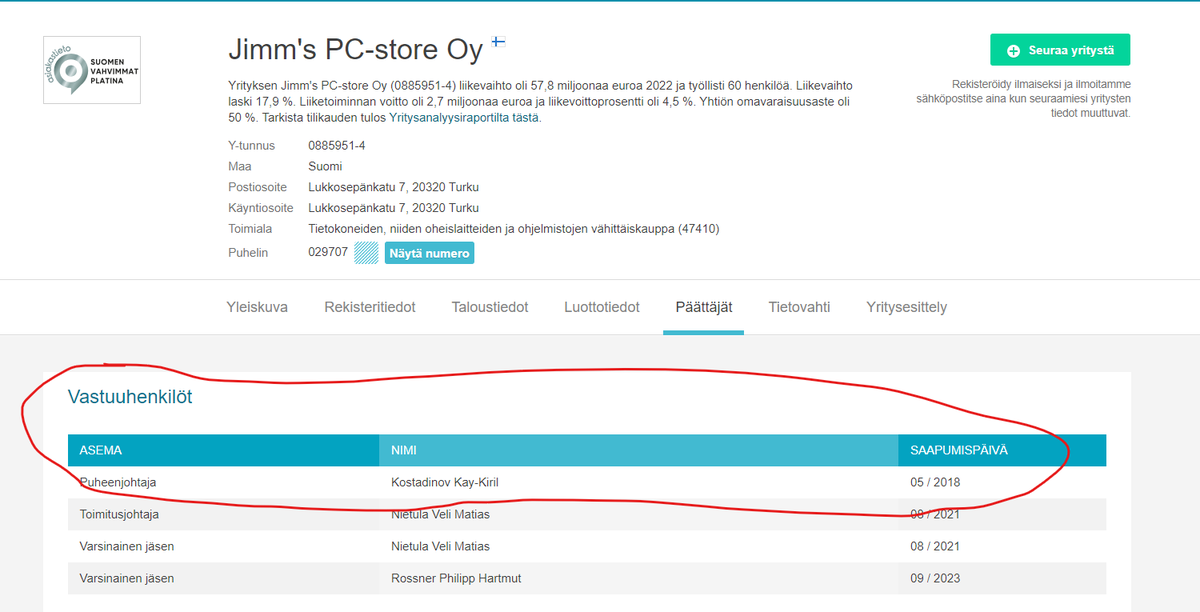Switch to the Yleiskuva tab

[x=257, y=307]
